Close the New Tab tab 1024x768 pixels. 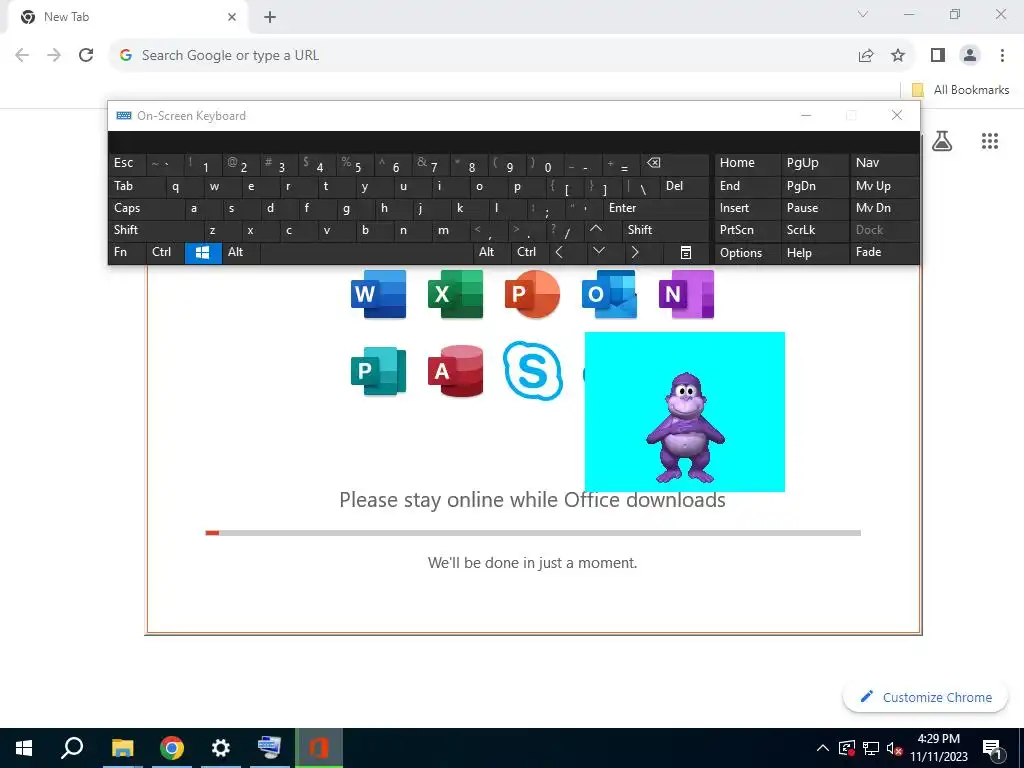232,17
